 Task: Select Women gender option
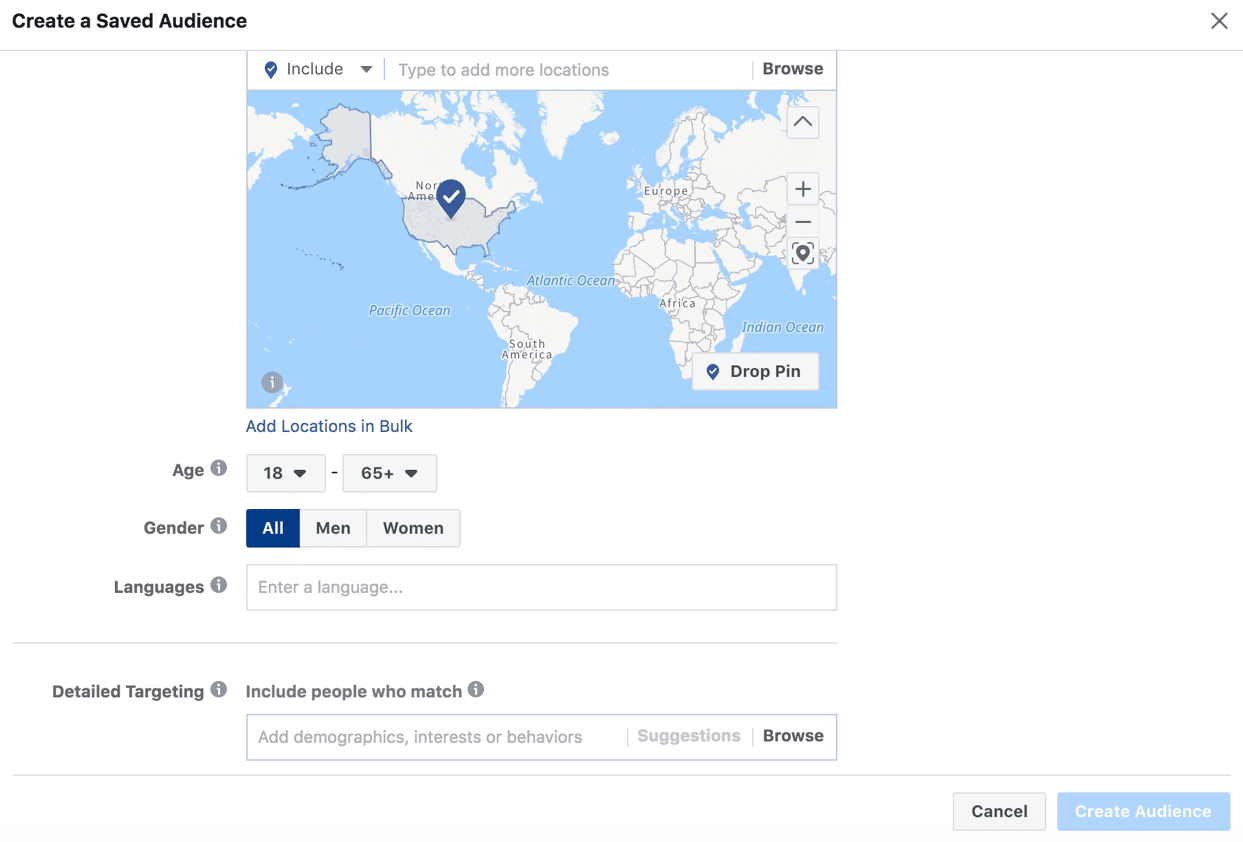coord(413,528)
